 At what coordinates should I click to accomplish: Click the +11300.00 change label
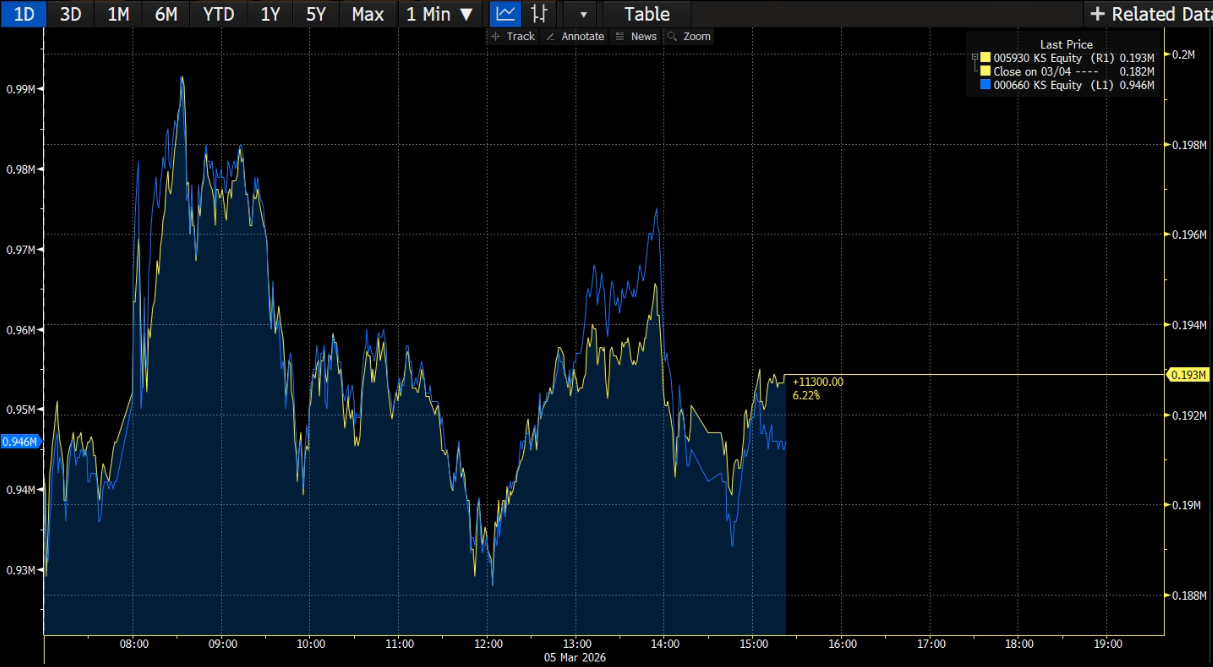pos(818,382)
